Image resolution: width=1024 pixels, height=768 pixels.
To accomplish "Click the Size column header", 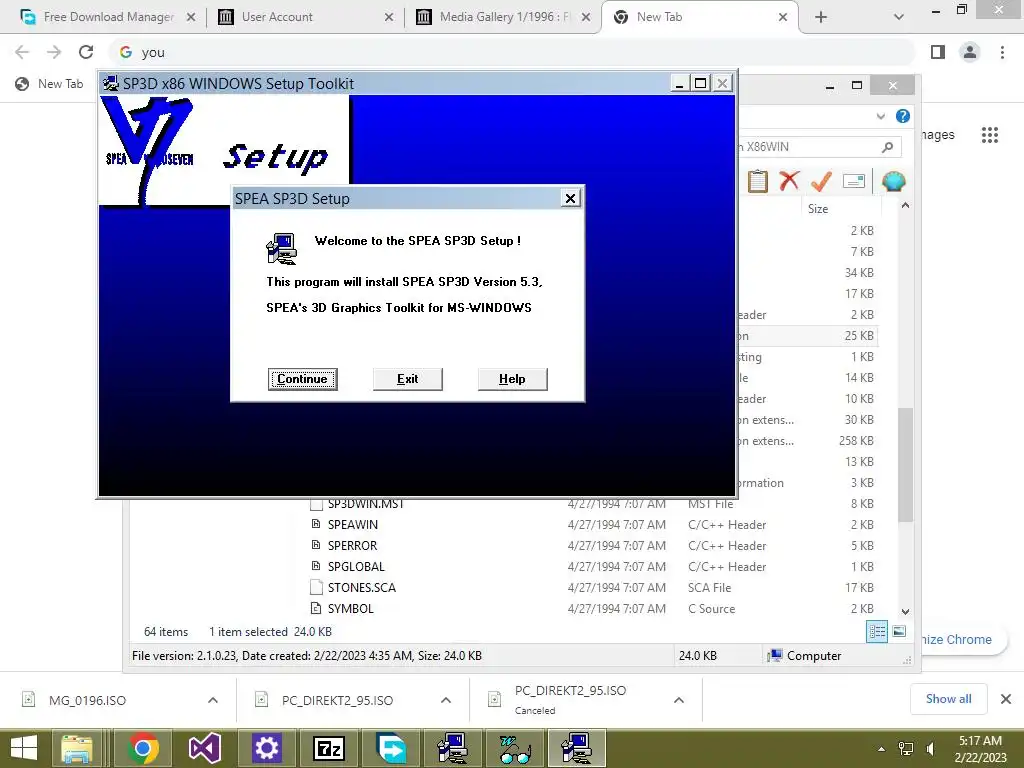I will tap(818, 209).
